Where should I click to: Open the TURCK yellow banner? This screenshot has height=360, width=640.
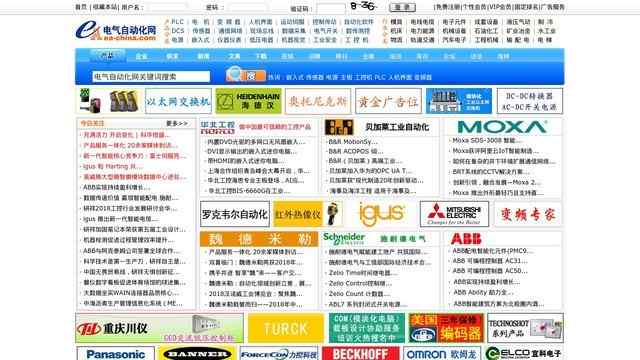286,328
